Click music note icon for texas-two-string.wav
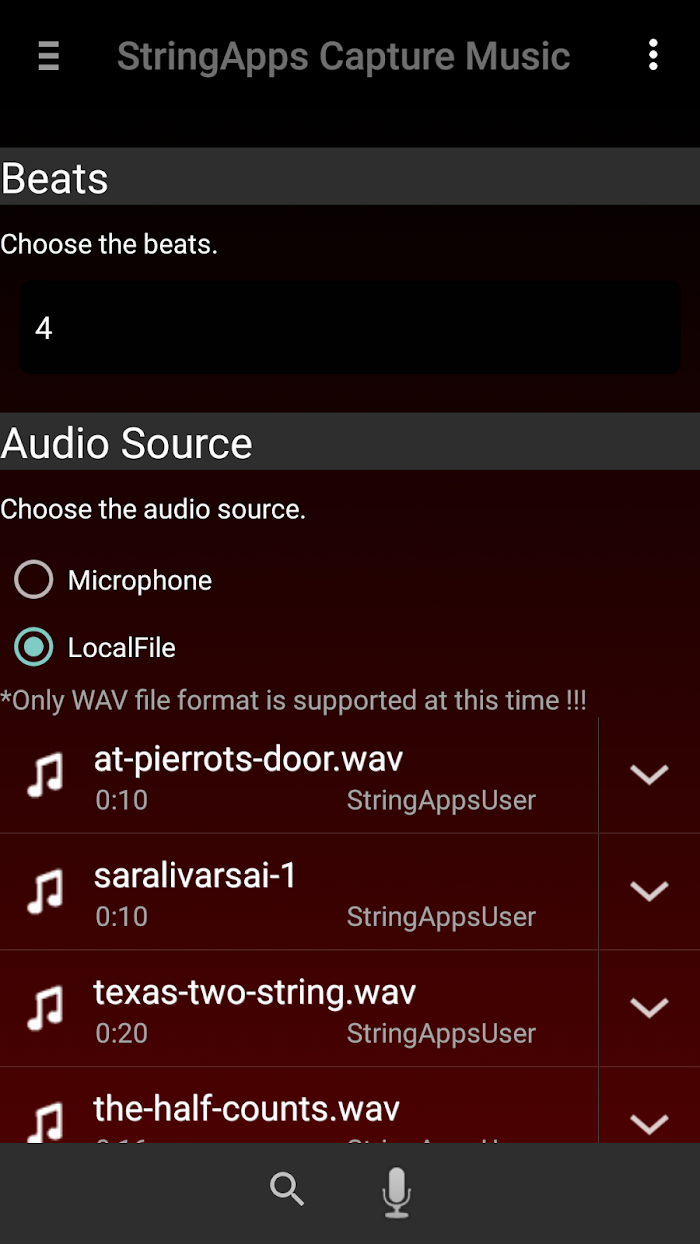Image resolution: width=700 pixels, height=1244 pixels. tap(45, 1008)
